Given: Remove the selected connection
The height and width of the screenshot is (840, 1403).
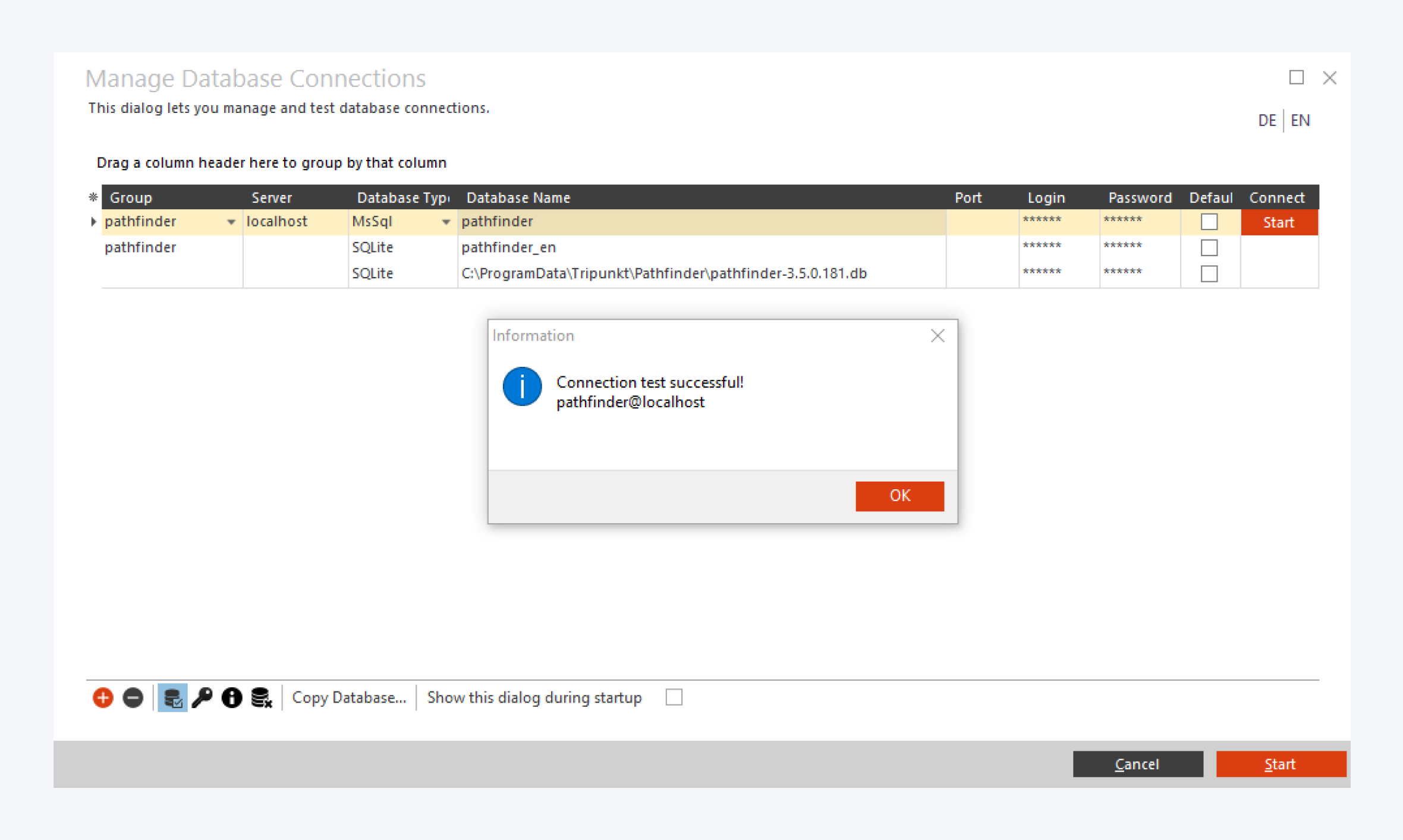Looking at the screenshot, I should 133,697.
